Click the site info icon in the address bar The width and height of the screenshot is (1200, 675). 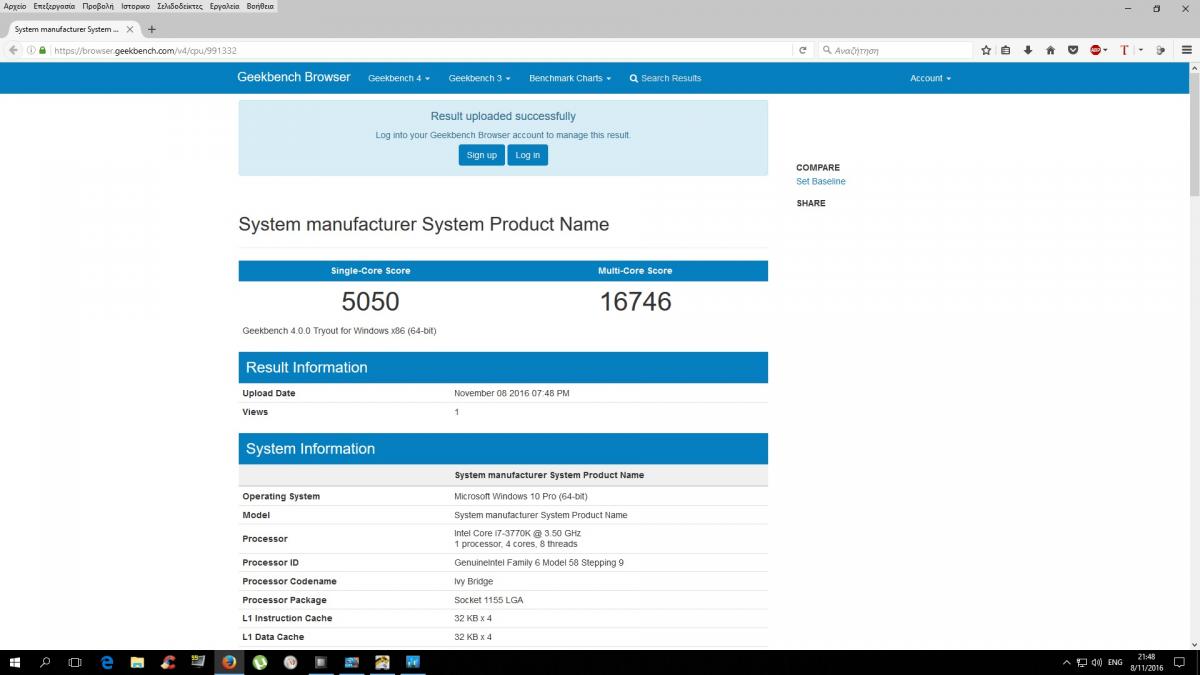(x=31, y=50)
